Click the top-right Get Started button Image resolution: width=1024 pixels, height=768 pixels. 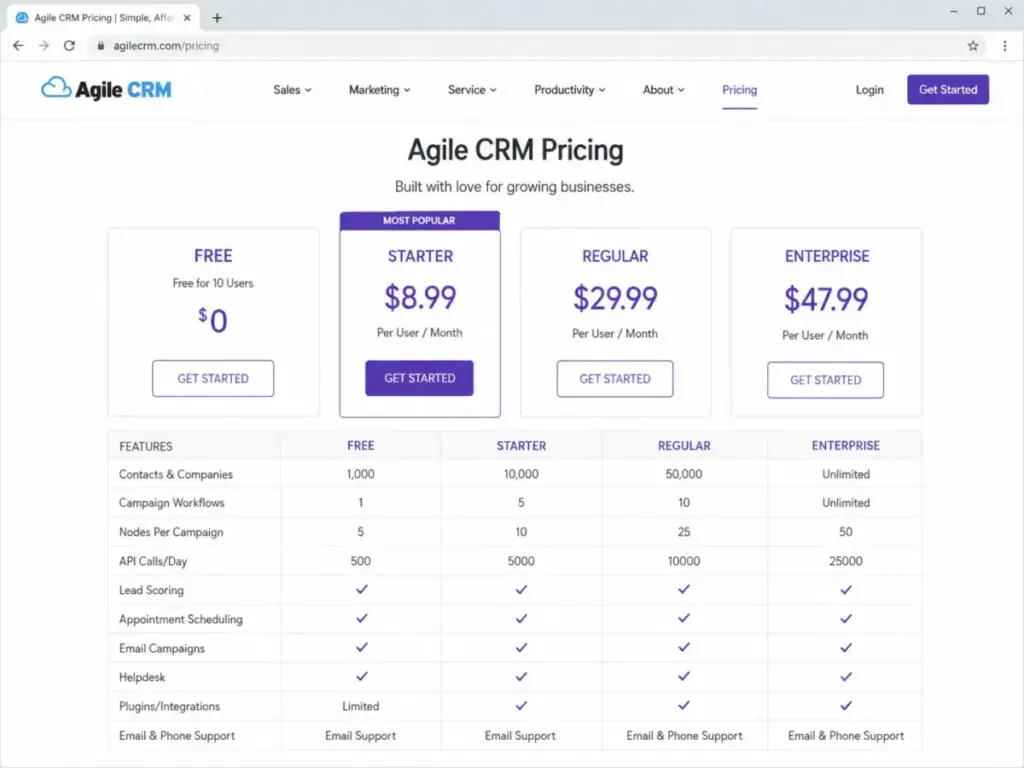(x=948, y=89)
